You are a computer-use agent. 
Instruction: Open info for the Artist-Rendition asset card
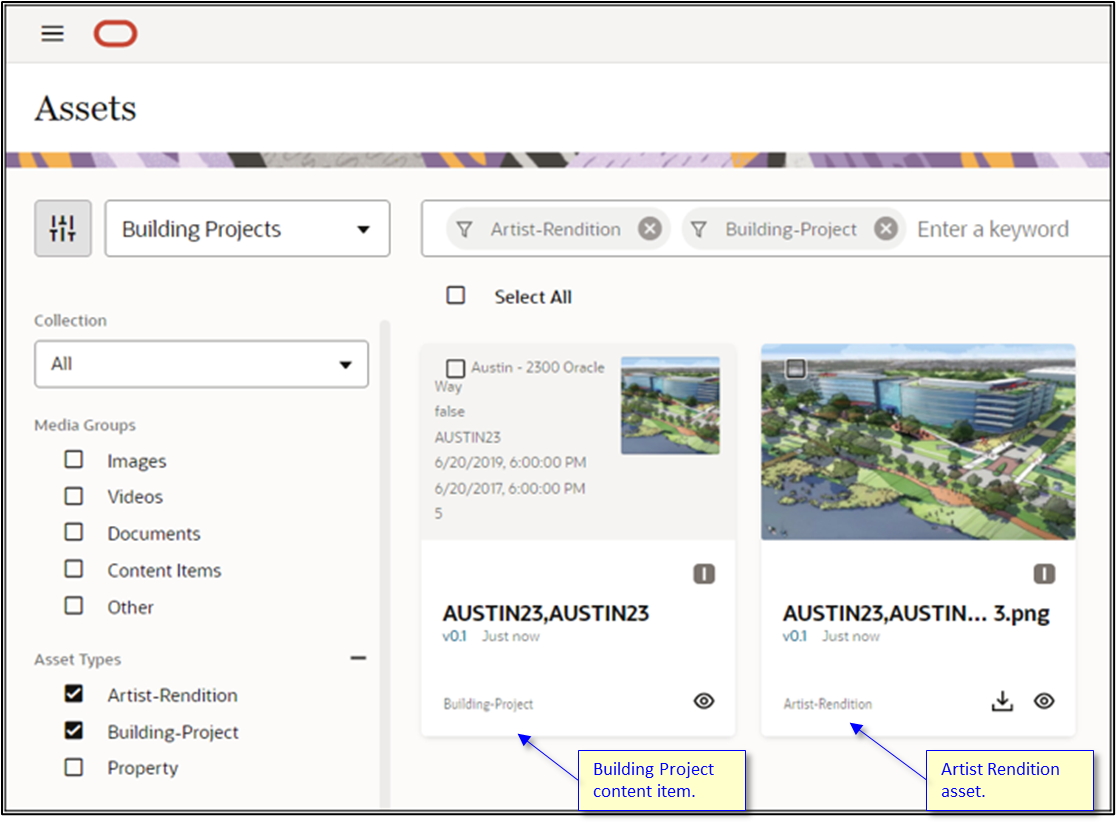tap(1044, 573)
